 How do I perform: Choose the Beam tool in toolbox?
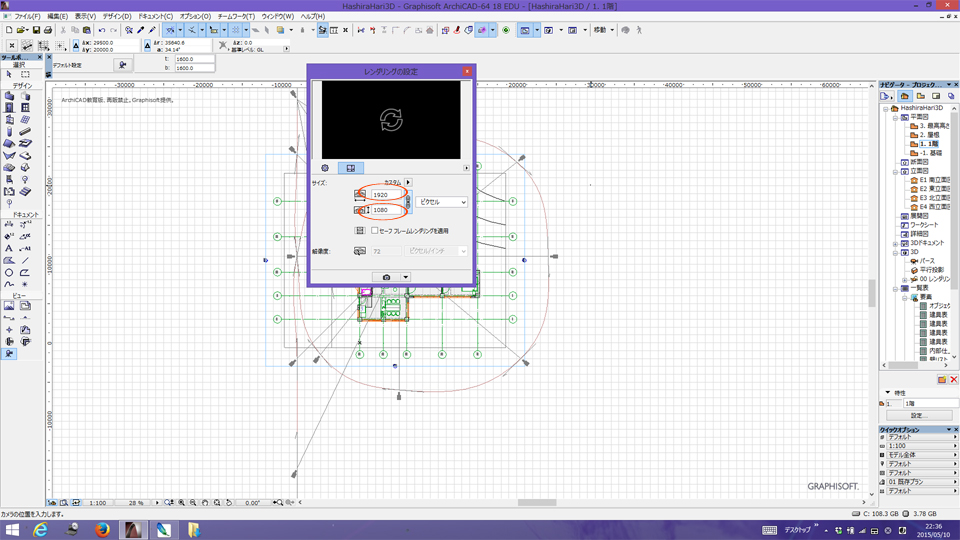25,132
